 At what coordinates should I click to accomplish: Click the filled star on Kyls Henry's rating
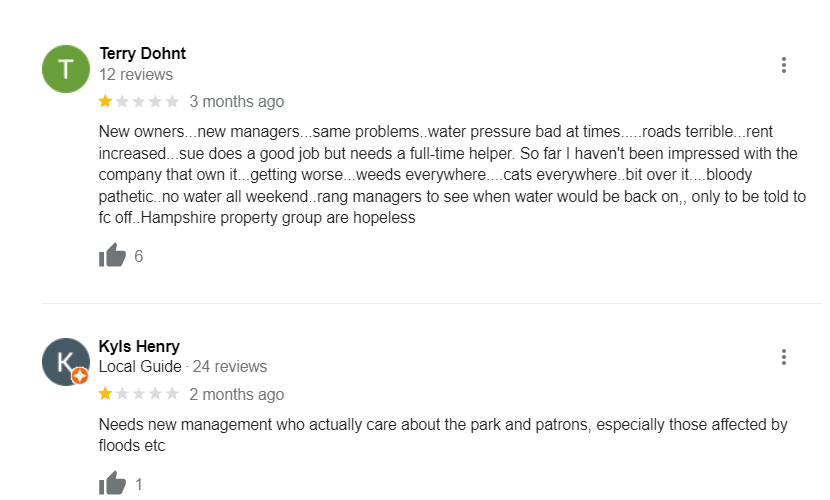[x=105, y=393]
